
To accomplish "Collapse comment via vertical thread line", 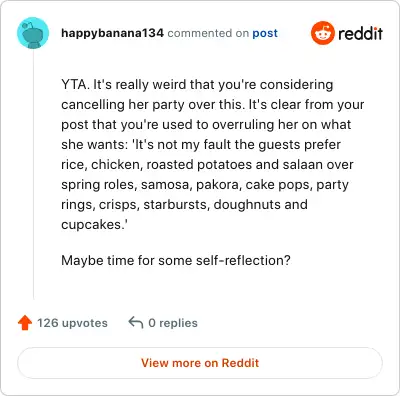I will tap(33, 174).
